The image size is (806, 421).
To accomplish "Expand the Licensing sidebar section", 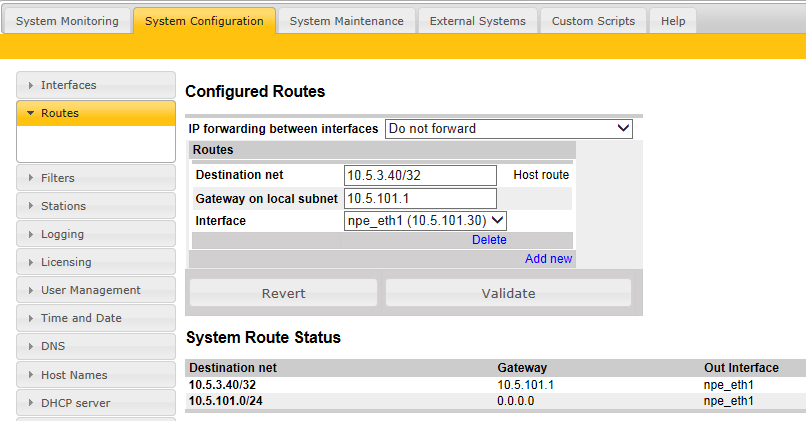I will point(96,262).
